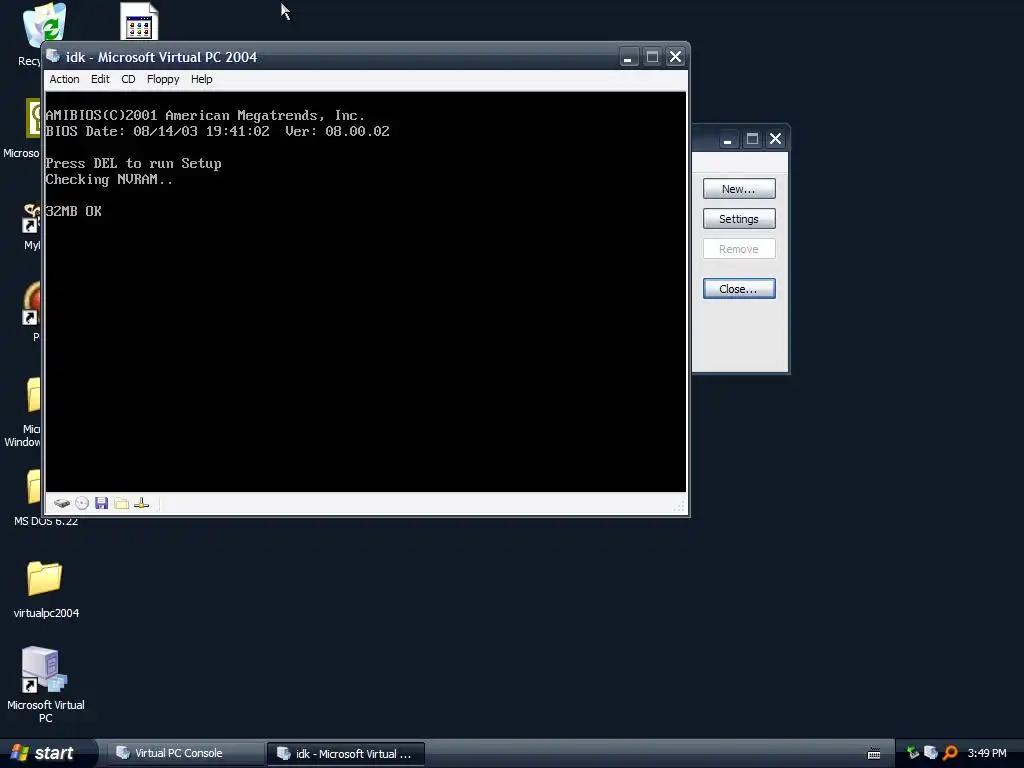The width and height of the screenshot is (1024, 768).
Task: Select the document file icon at the desktop top
Action: click(138, 21)
